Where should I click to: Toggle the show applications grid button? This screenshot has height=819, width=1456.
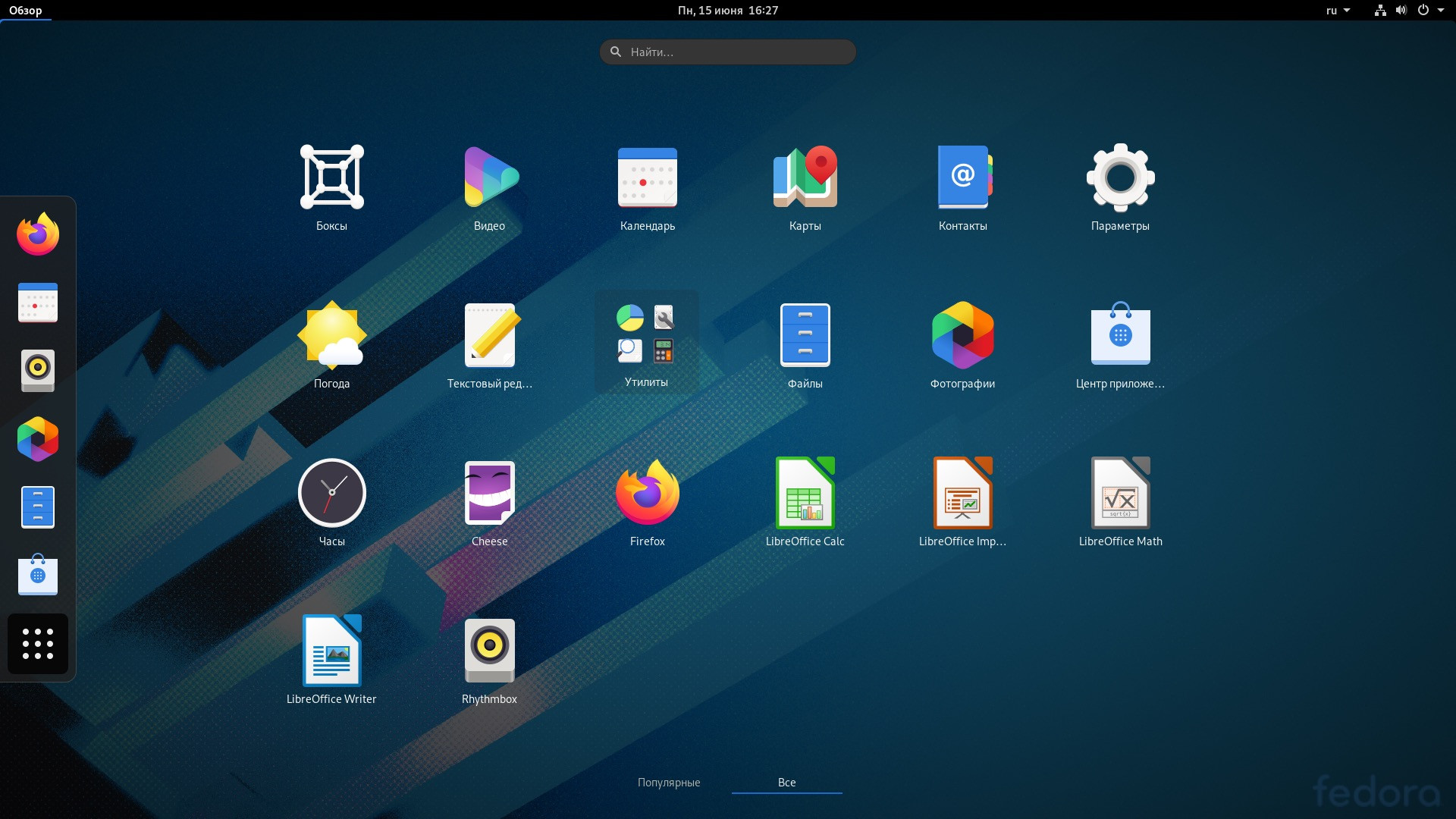pos(38,644)
